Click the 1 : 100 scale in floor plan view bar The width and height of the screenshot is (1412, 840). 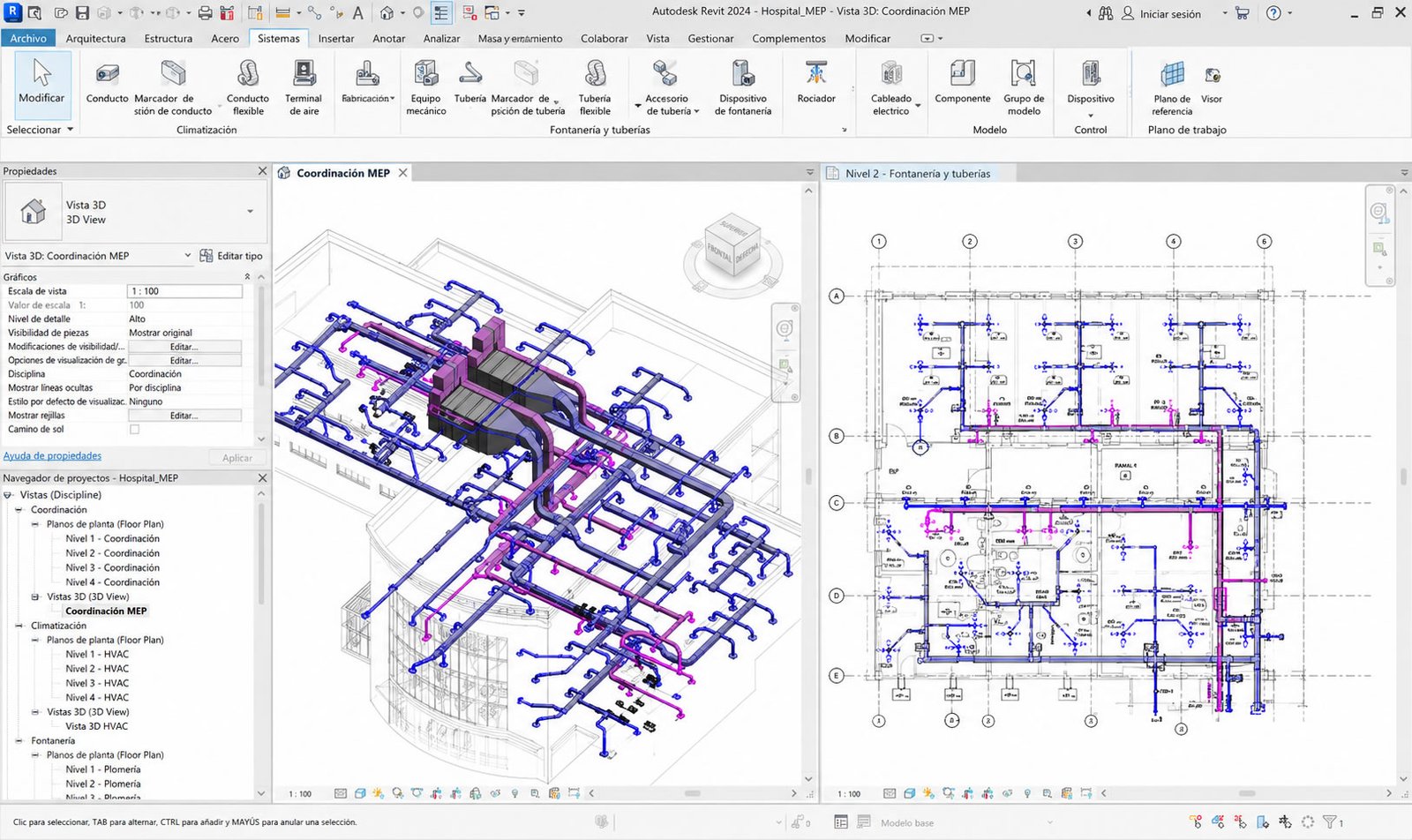pyautogui.click(x=849, y=794)
